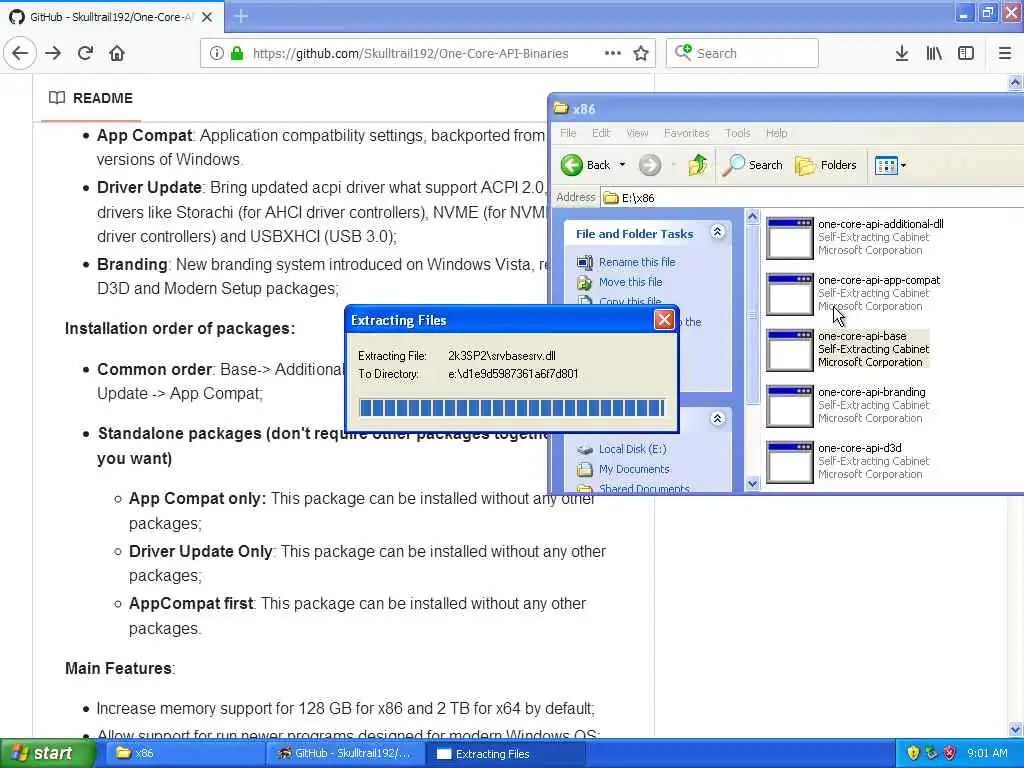Open Edit menu in x86 window
The height and width of the screenshot is (768, 1024).
[x=601, y=133]
